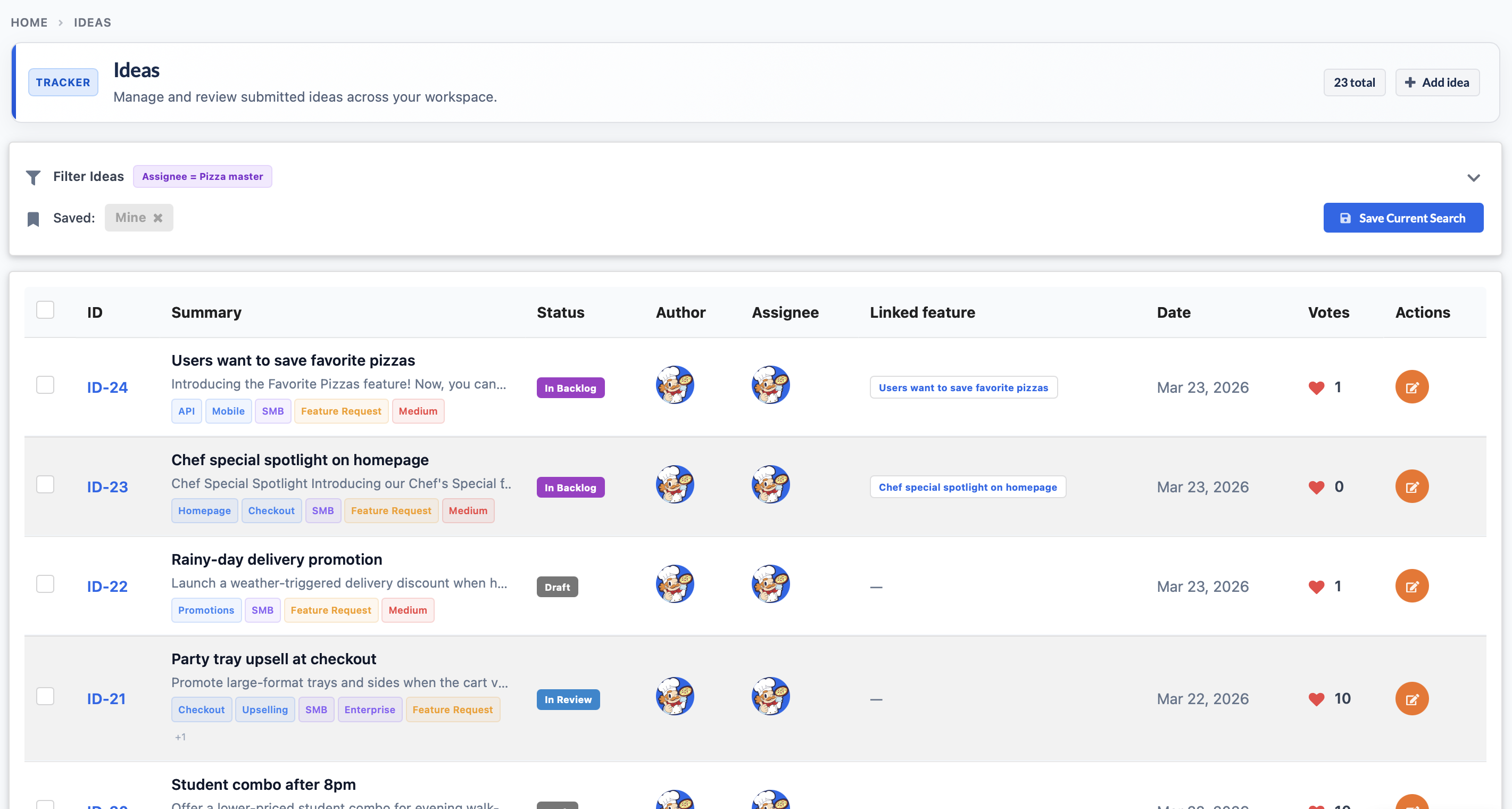Click the Enterprise tag on ID-21
Viewport: 1512px width, 809px height.
tap(370, 710)
